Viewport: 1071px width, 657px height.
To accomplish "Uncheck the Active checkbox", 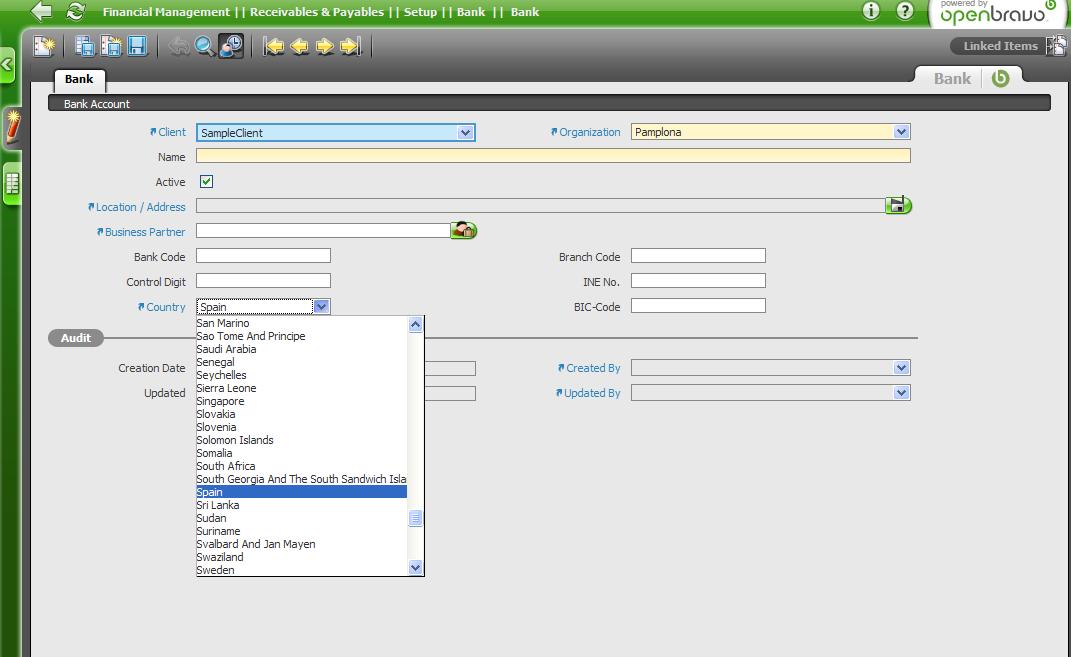I will click(x=206, y=182).
